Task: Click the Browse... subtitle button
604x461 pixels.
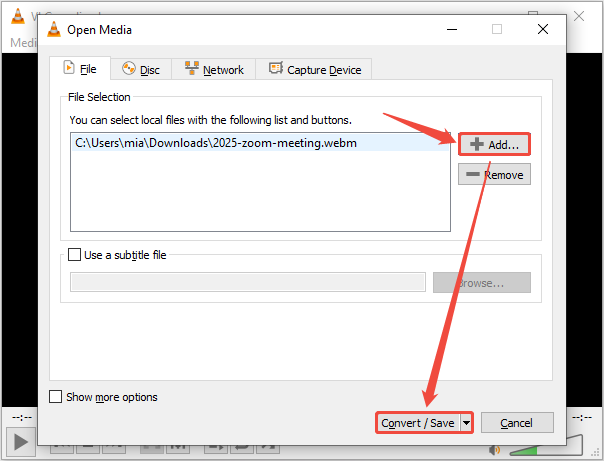Action: pos(482,283)
